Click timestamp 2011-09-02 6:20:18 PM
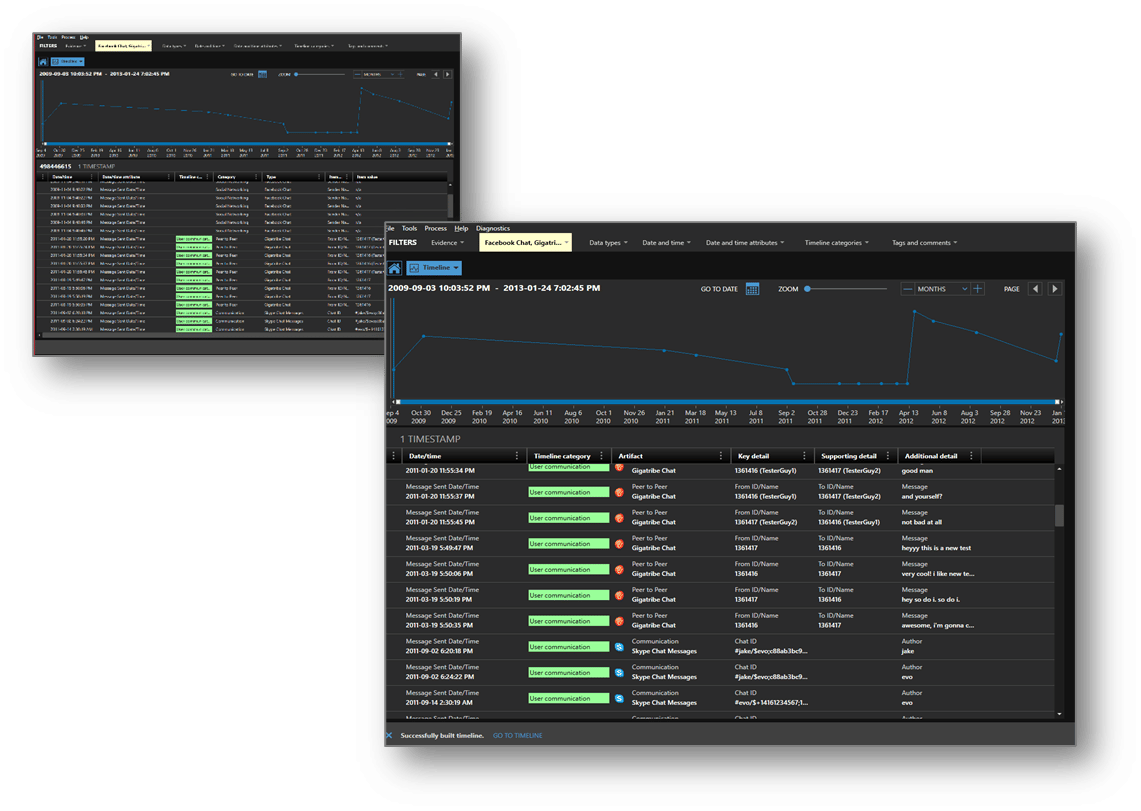The width and height of the screenshot is (1141, 811). point(439,651)
